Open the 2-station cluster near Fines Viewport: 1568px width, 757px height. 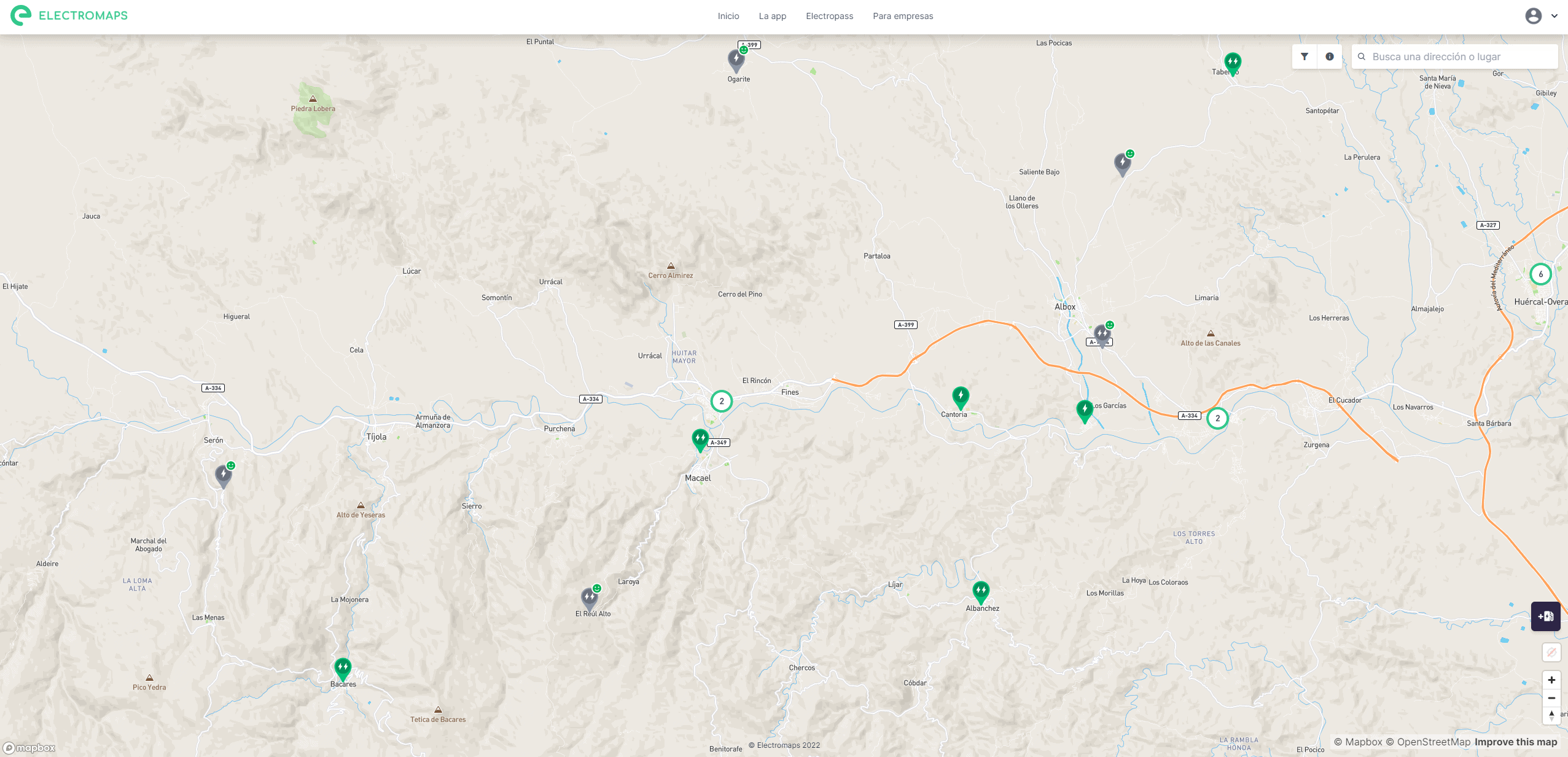[722, 401]
